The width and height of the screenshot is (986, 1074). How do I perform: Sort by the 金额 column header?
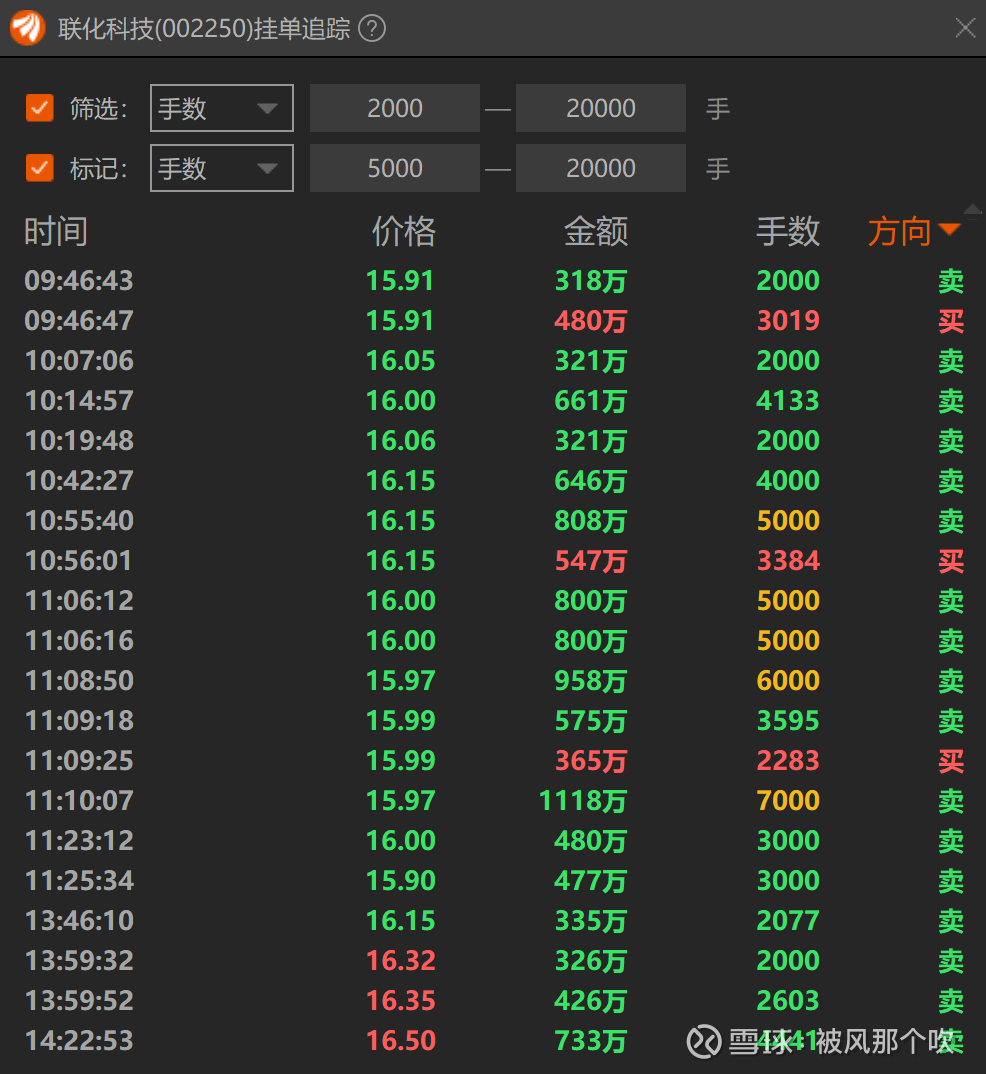pyautogui.click(x=596, y=232)
